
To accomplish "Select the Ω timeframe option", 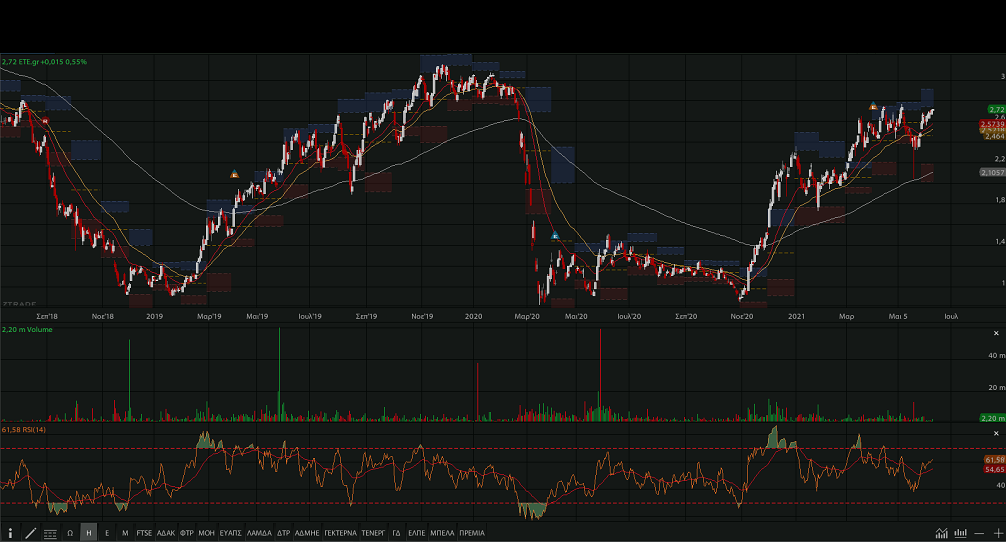I will [70, 534].
